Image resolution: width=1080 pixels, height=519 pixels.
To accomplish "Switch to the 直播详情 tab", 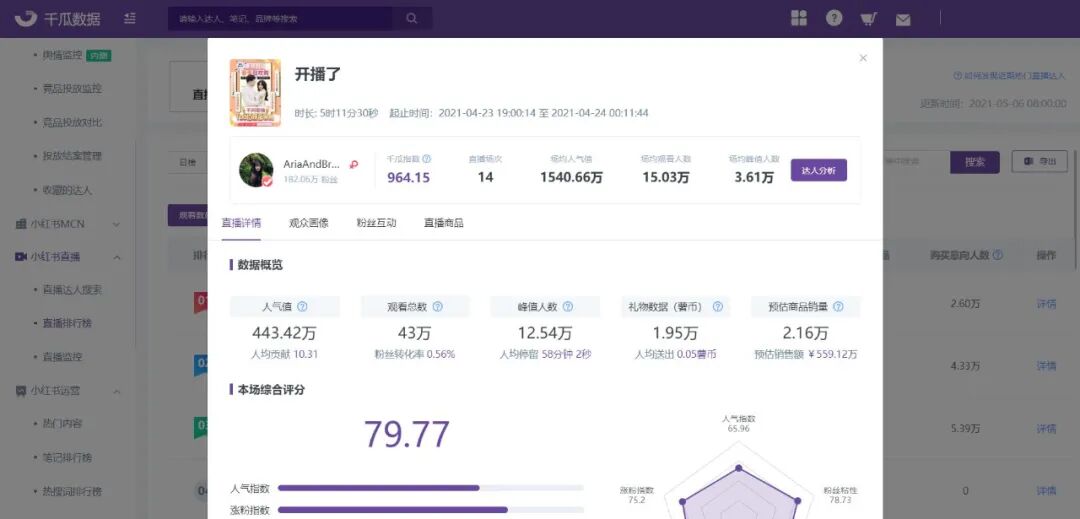I will point(241,223).
